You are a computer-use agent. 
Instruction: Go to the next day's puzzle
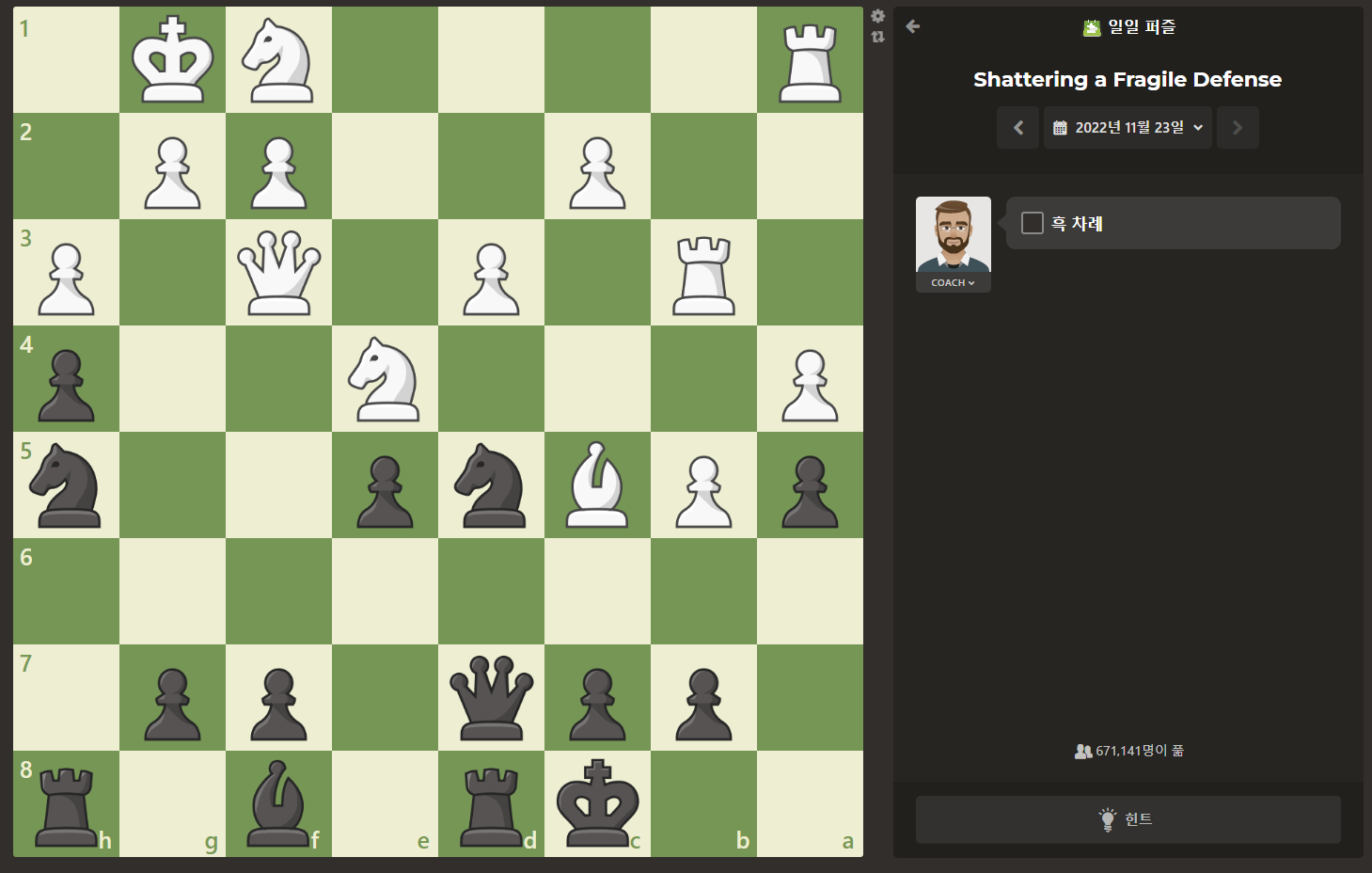pyautogui.click(x=1238, y=127)
